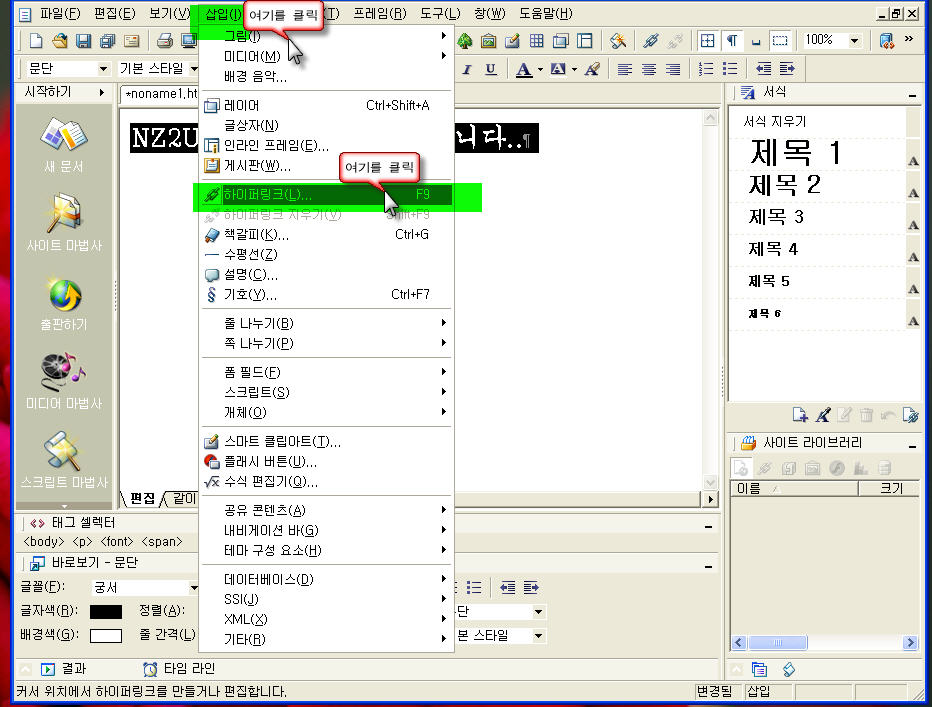
Task: Click the <body> tag in tag selector
Action: tap(43, 542)
